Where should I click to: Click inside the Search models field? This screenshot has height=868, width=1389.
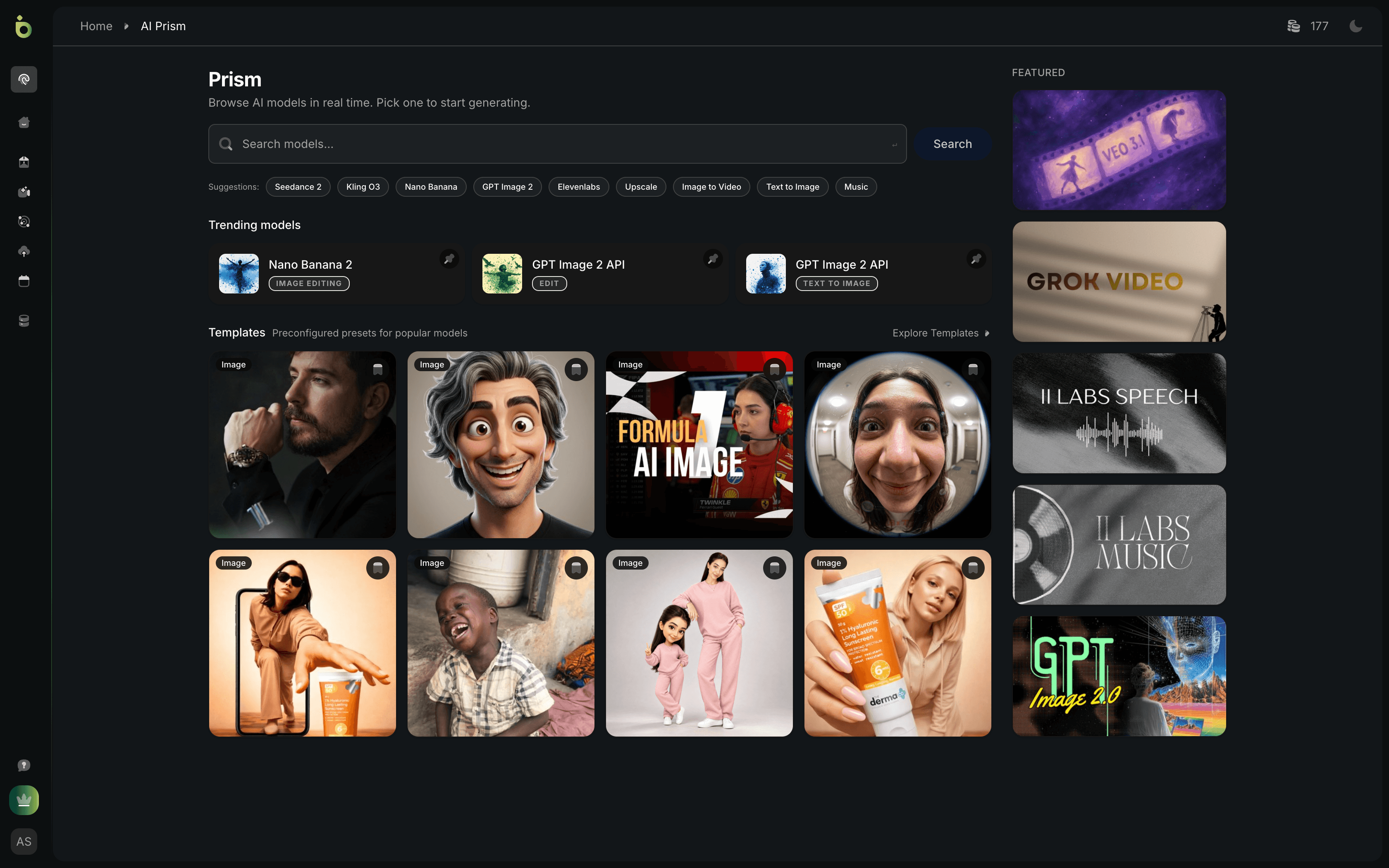point(557,144)
